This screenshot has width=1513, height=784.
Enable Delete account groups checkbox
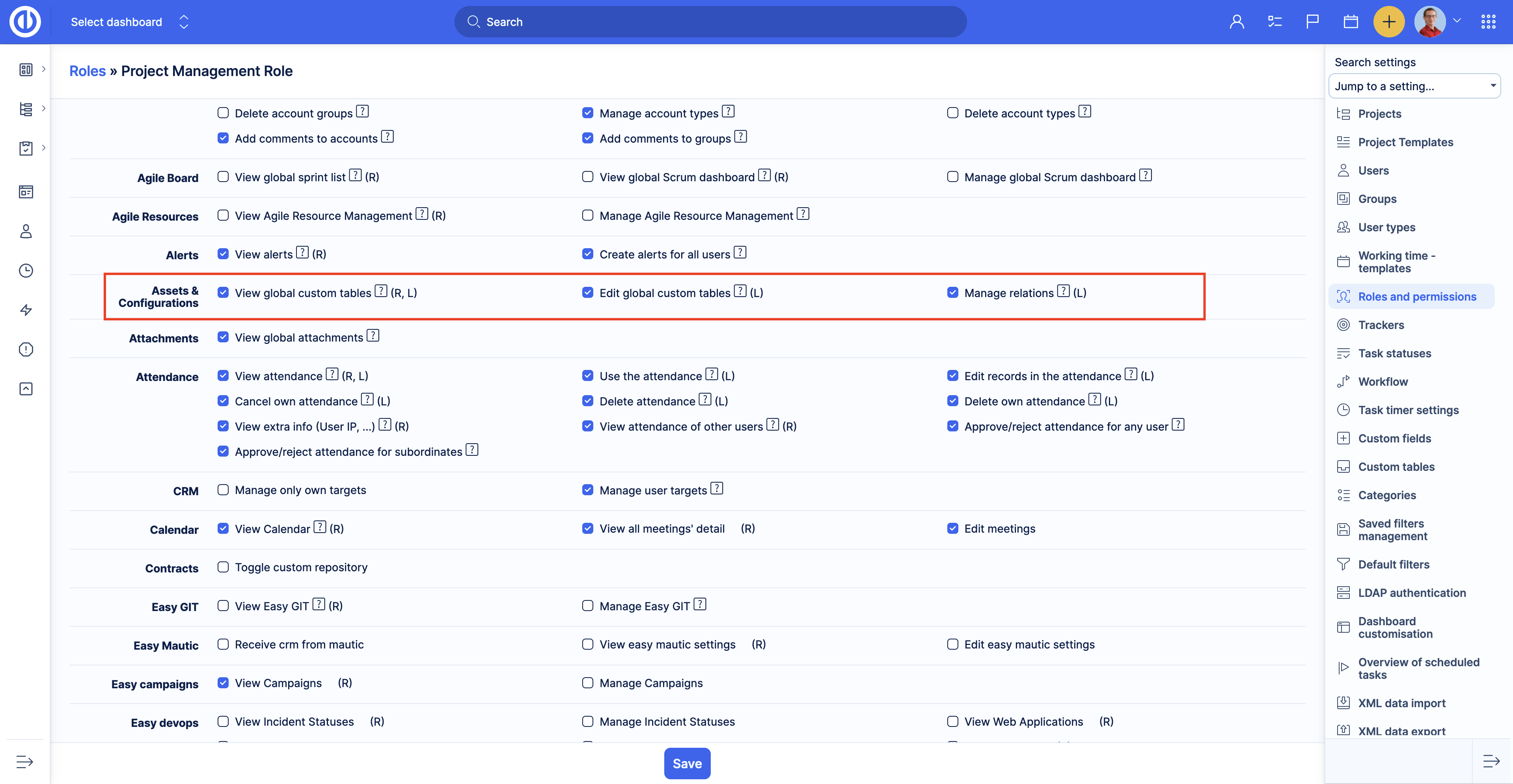pyautogui.click(x=223, y=113)
